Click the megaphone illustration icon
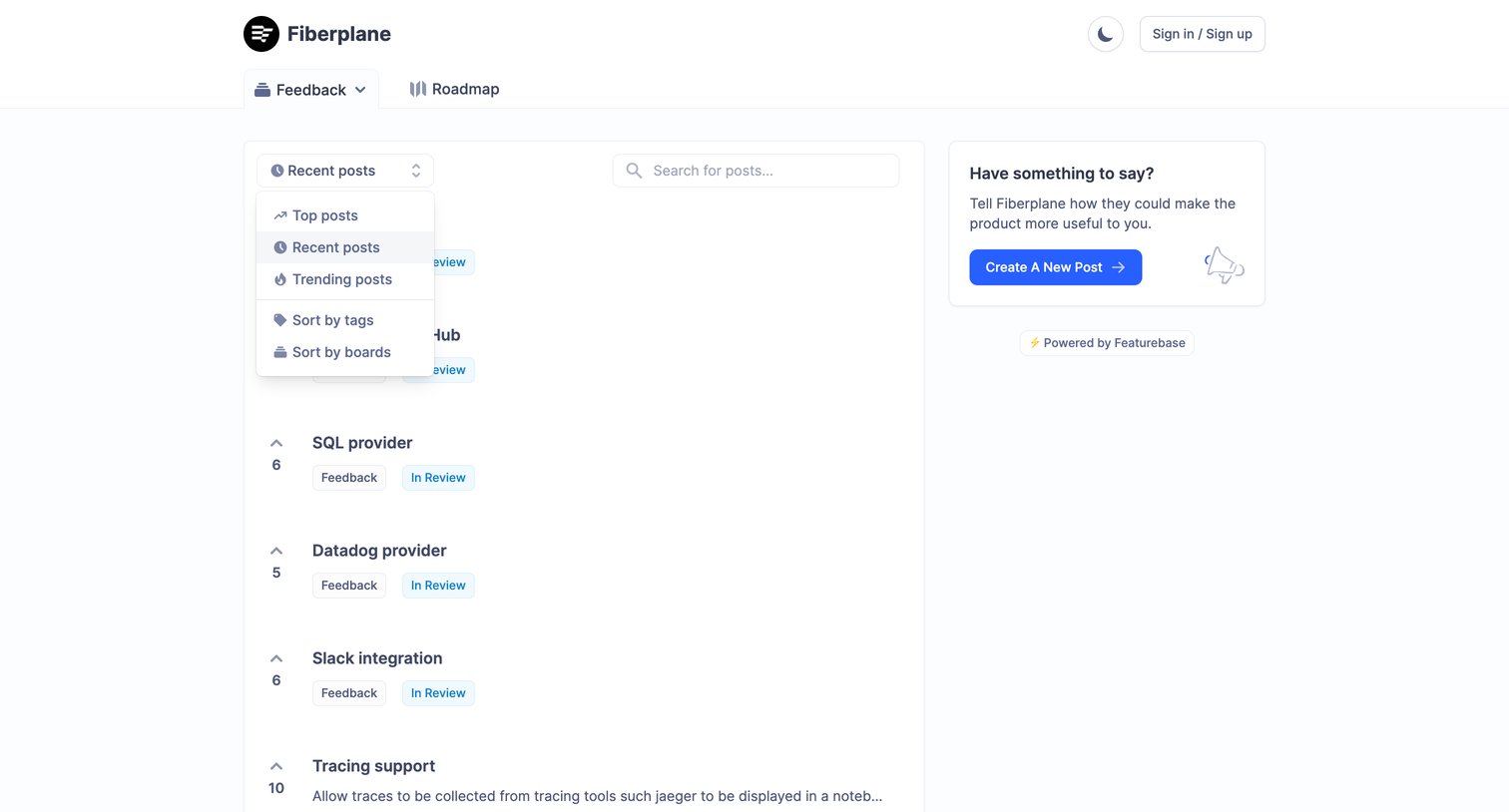The width and height of the screenshot is (1509, 812). (1224, 265)
